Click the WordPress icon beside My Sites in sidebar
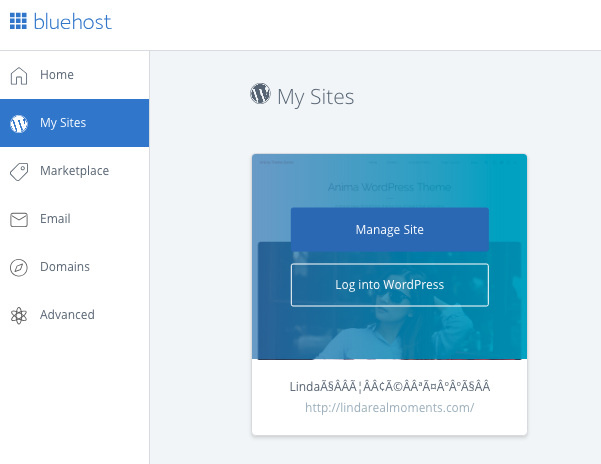 click(19, 123)
